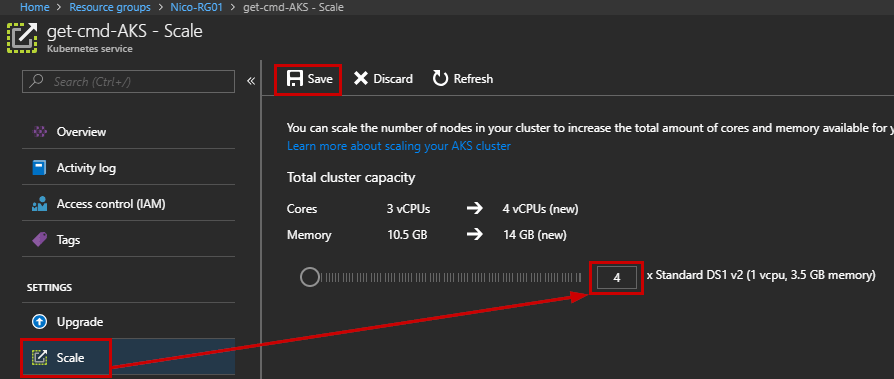
Task: Click the 'x Standard DS1 v2' node size text
Action: click(x=761, y=276)
